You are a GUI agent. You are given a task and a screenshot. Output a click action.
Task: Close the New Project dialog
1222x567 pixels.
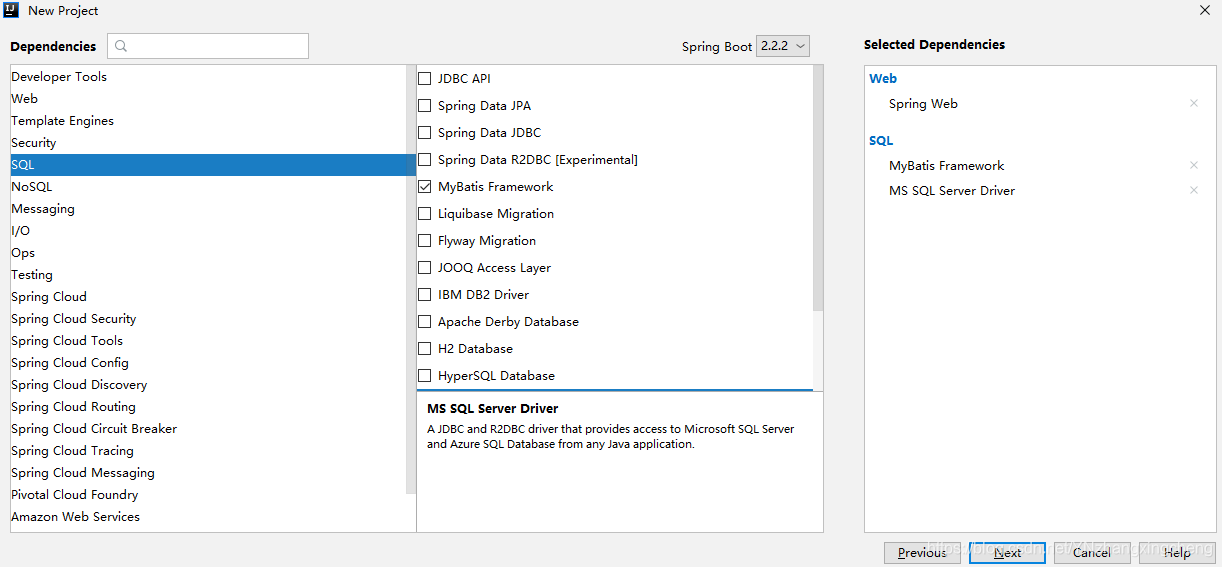[x=1204, y=10]
